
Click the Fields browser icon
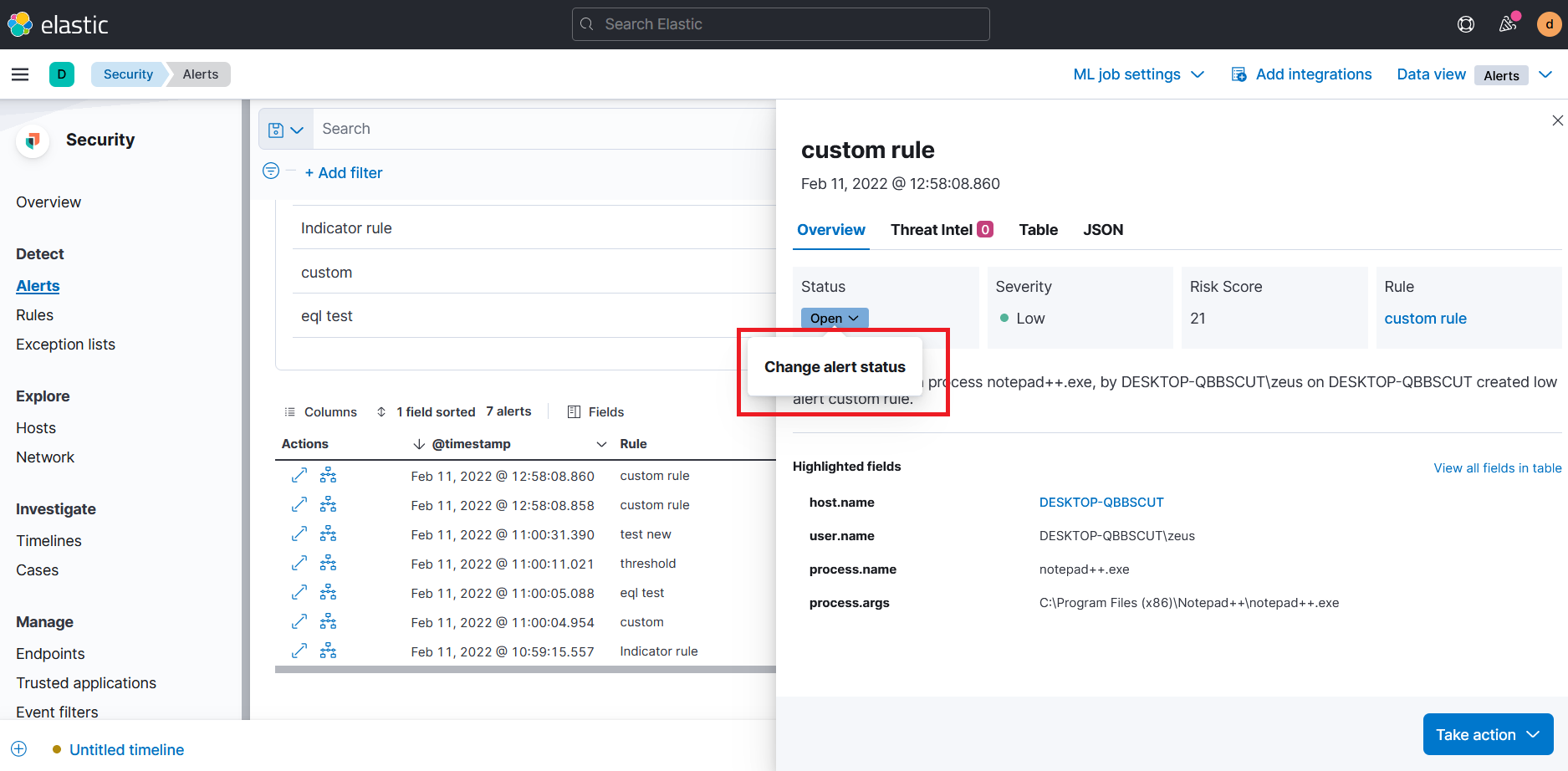click(x=595, y=411)
